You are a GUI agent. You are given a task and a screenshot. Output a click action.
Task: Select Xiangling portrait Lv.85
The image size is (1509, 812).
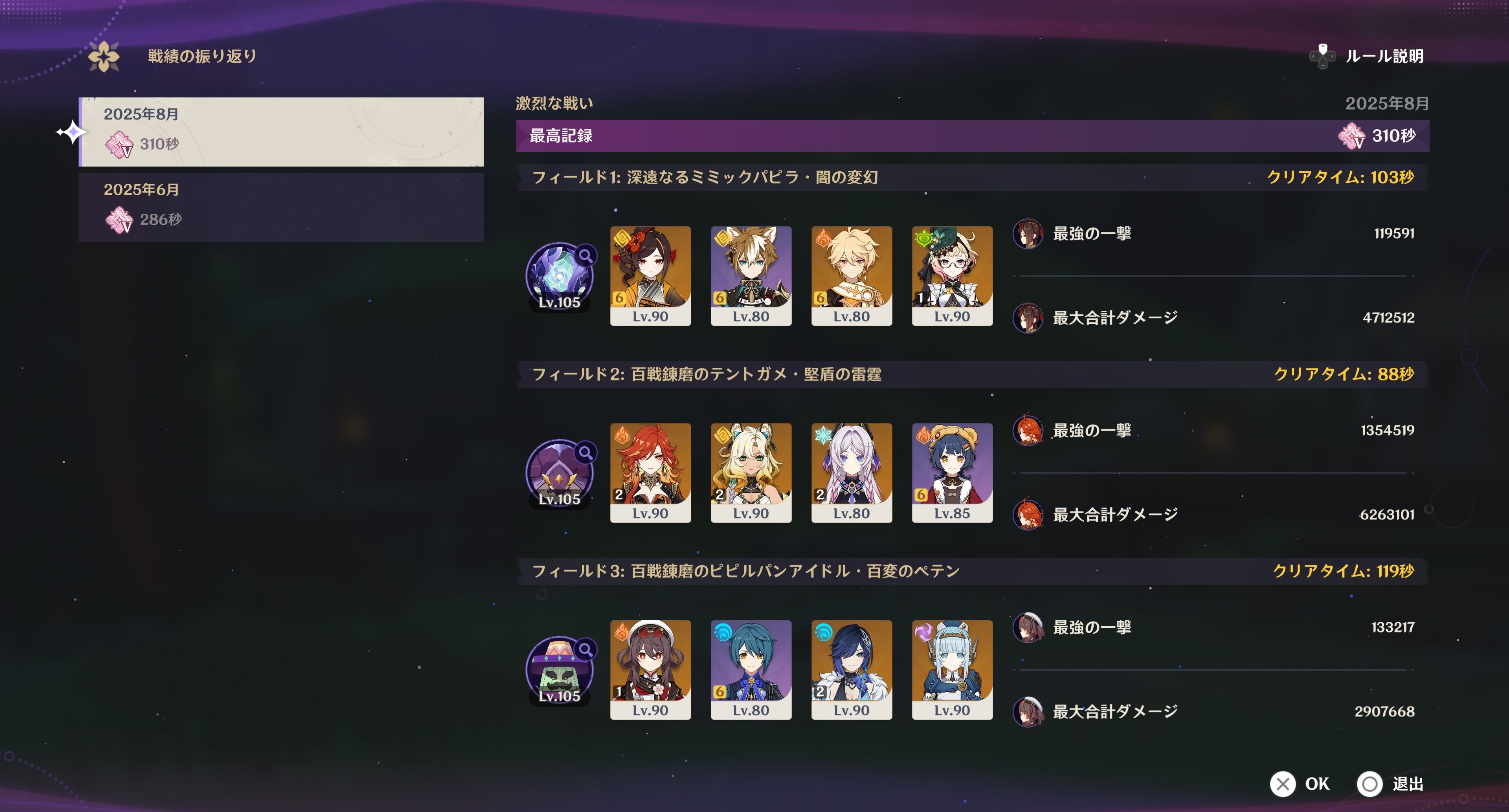[953, 473]
